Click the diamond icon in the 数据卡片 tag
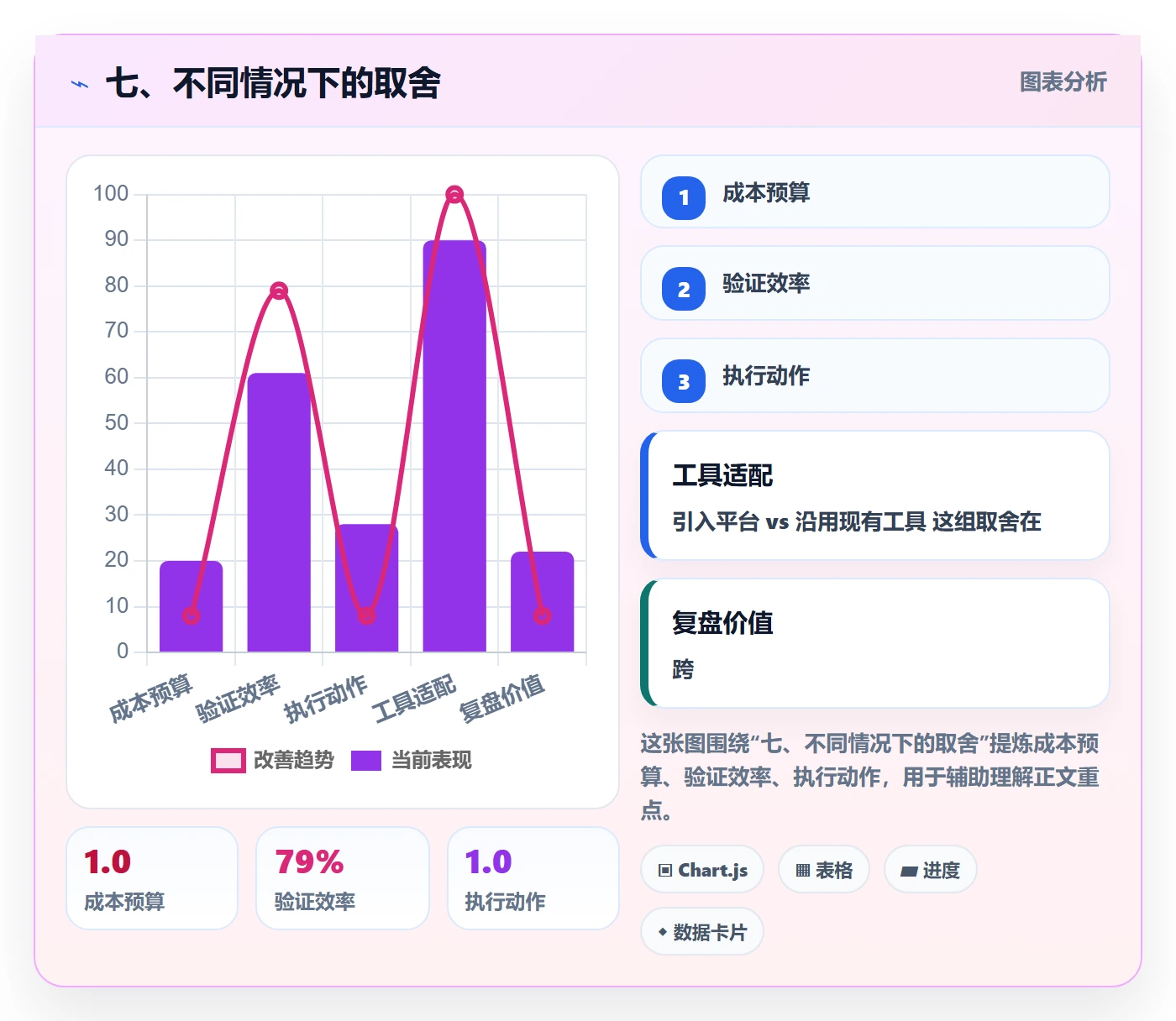The image size is (1176, 1021). (x=663, y=932)
